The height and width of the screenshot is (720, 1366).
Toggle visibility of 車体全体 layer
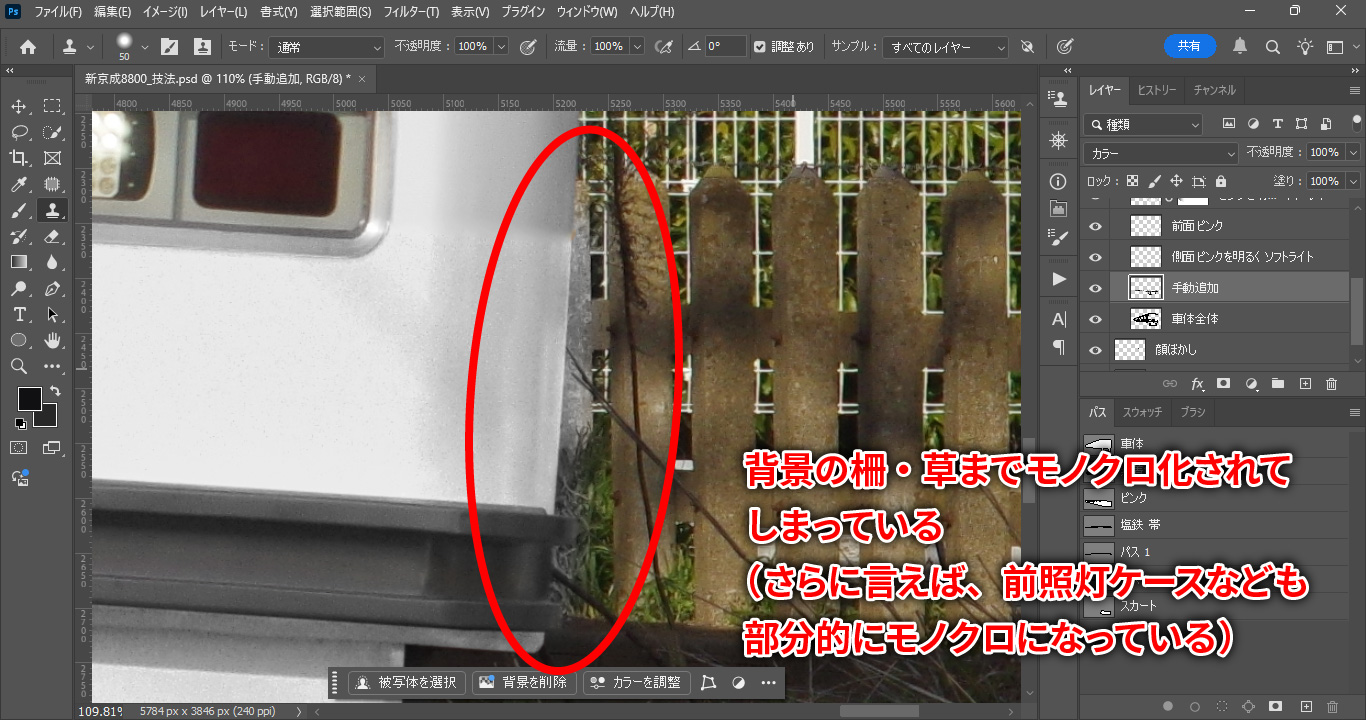tap(1095, 319)
